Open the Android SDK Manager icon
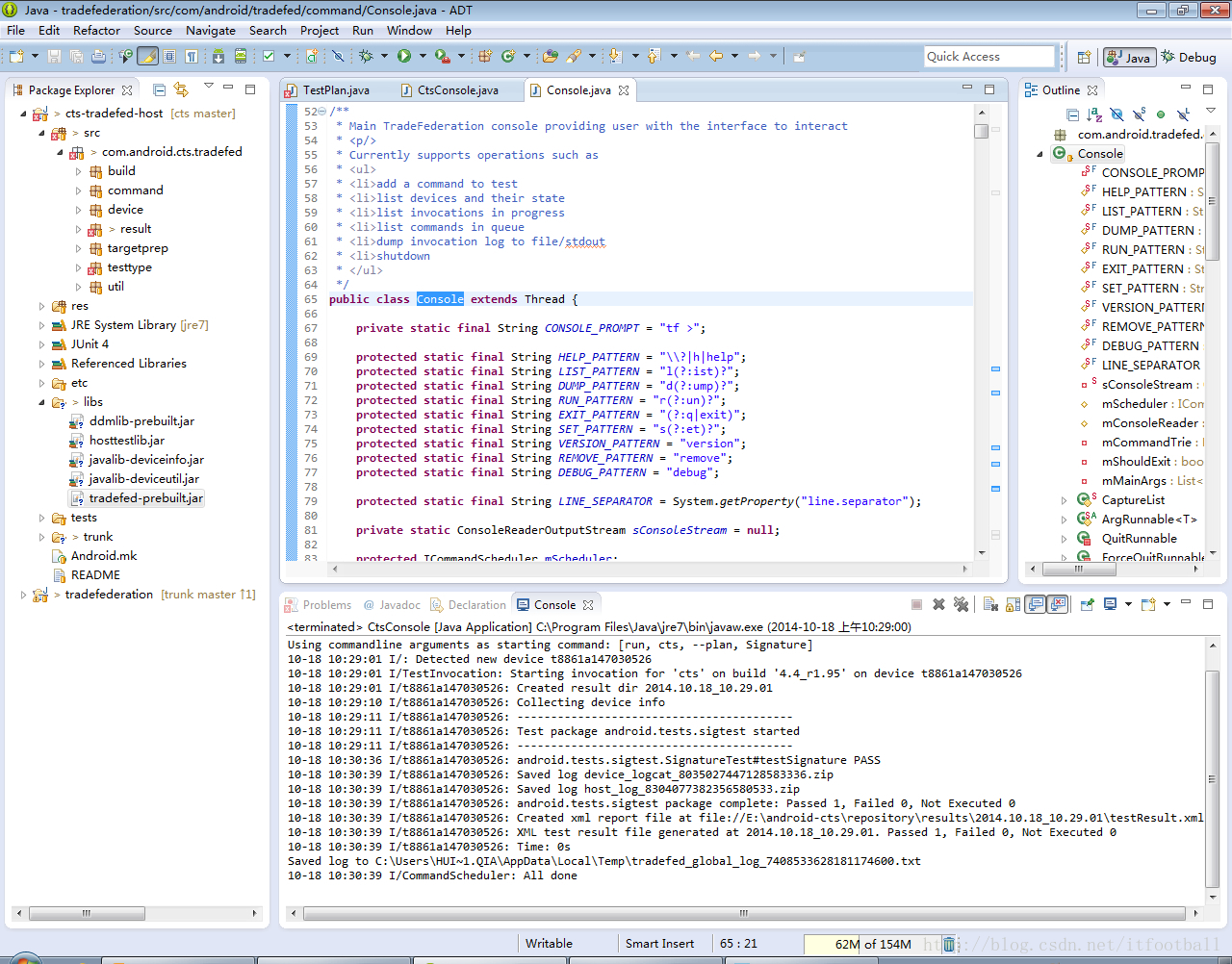 click(x=218, y=57)
